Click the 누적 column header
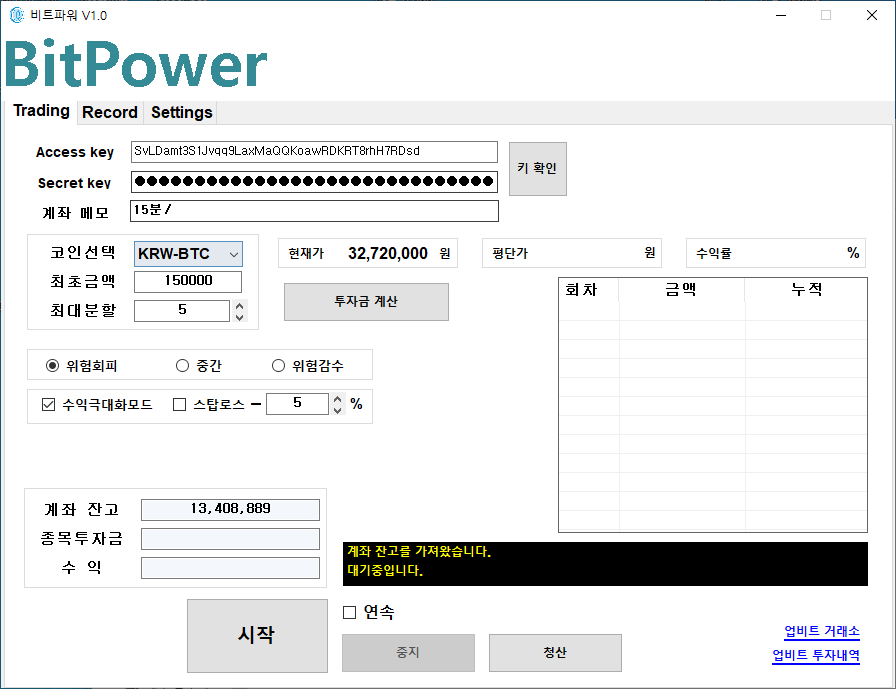The width and height of the screenshot is (896, 689). pyautogui.click(x=806, y=290)
